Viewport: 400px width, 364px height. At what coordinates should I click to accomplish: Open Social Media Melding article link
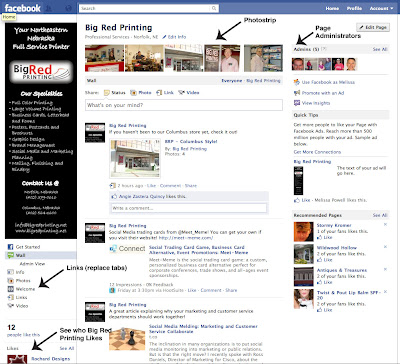[x=203, y=329]
